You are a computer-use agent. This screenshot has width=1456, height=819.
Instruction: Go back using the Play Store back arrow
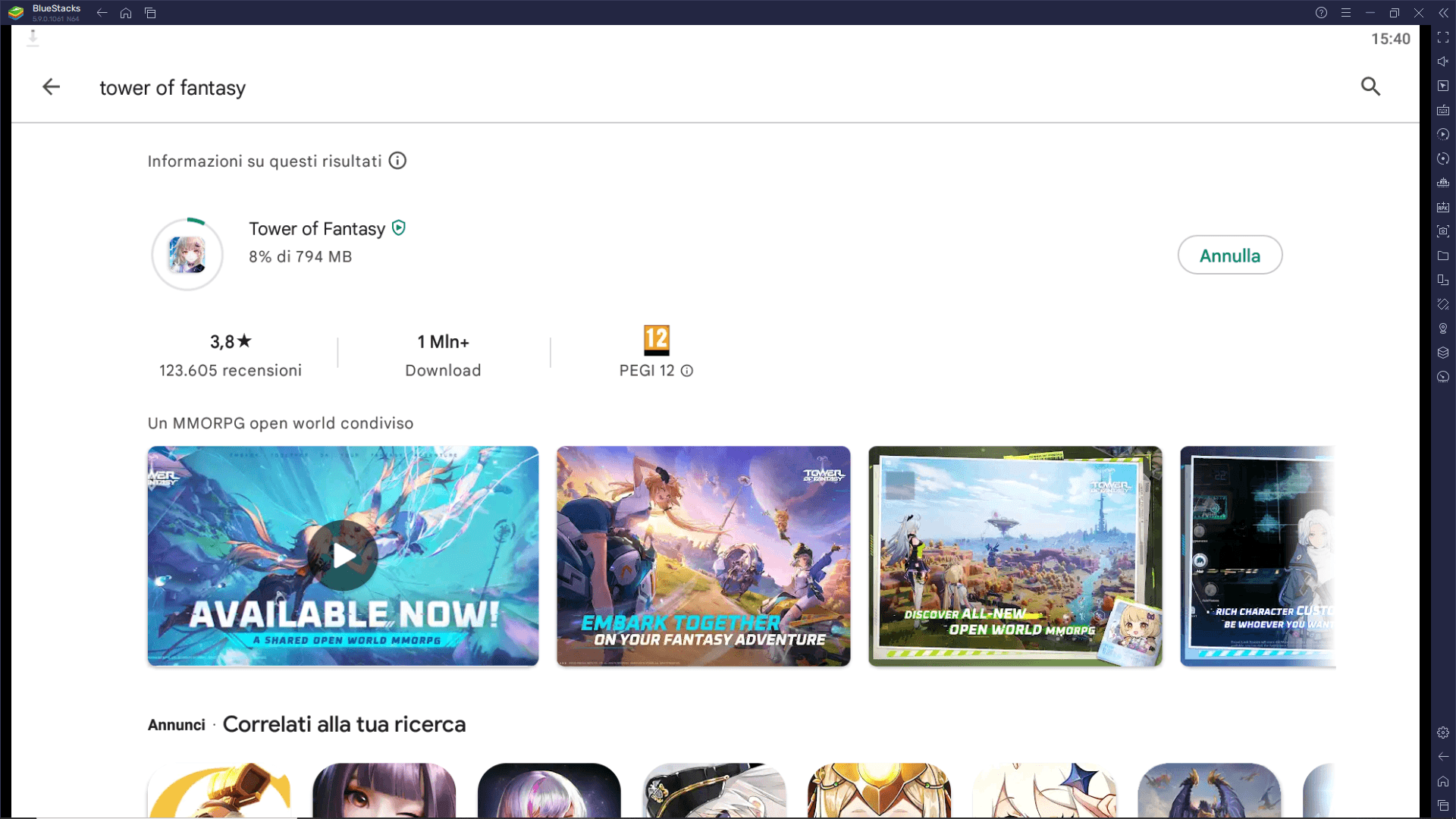point(51,87)
